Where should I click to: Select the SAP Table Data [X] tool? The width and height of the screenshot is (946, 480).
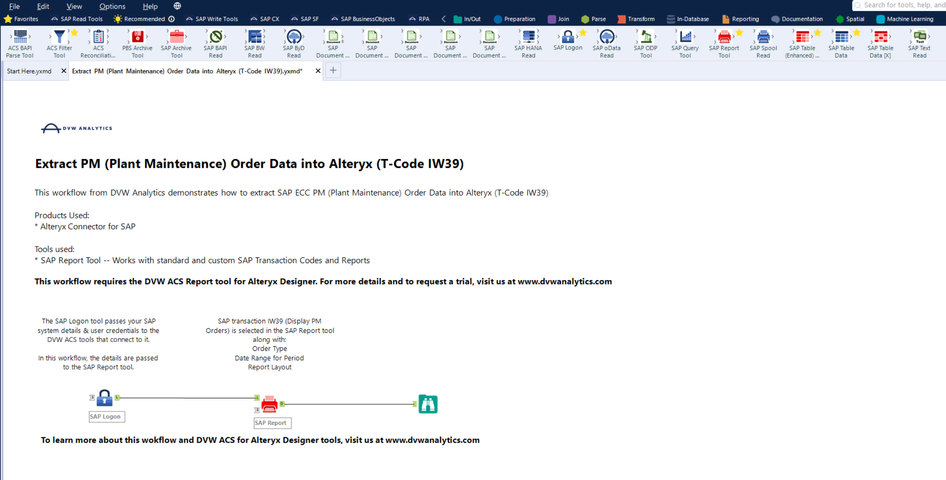(881, 36)
